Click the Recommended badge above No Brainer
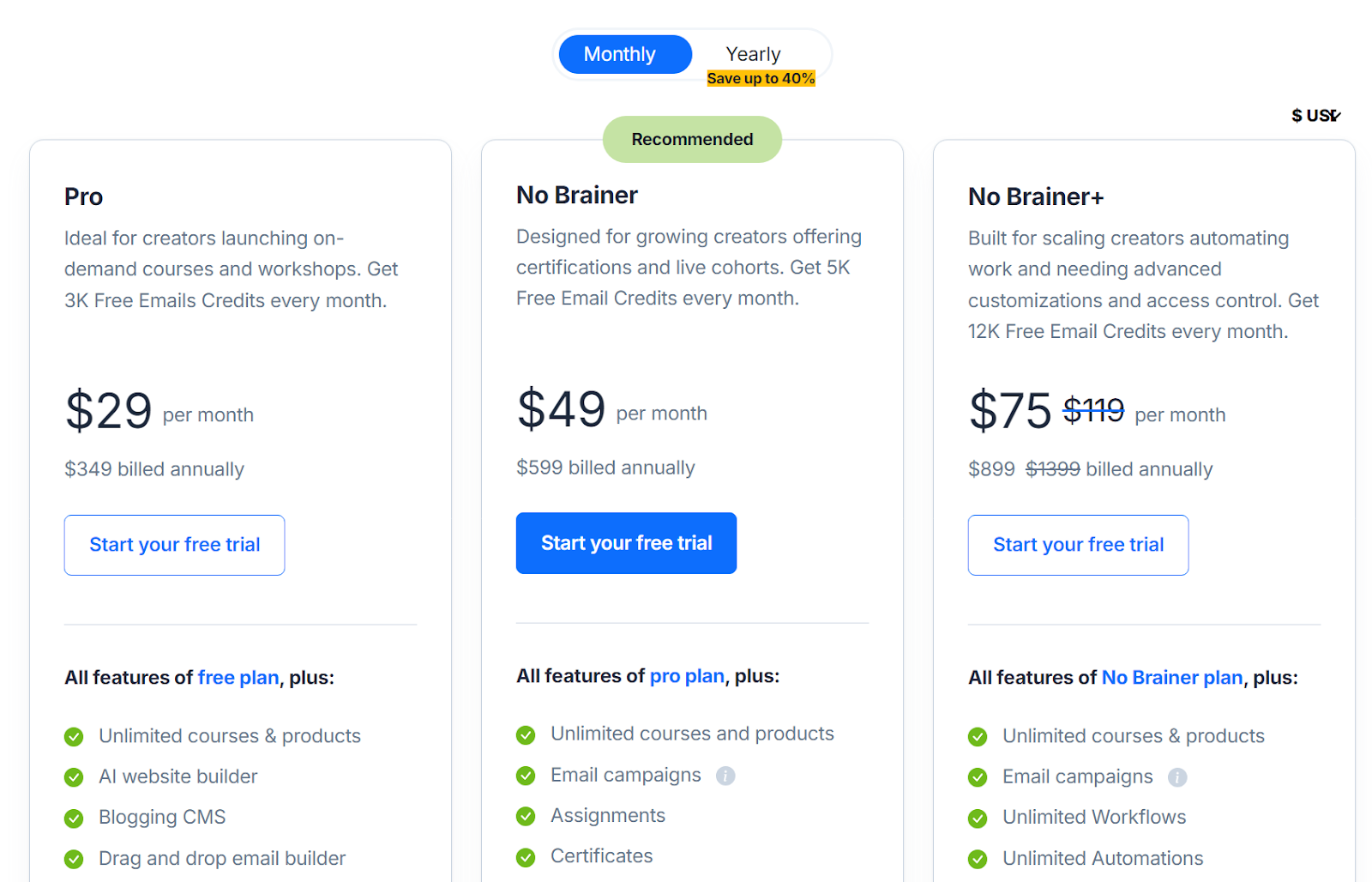The image size is (1372, 882). tap(692, 138)
